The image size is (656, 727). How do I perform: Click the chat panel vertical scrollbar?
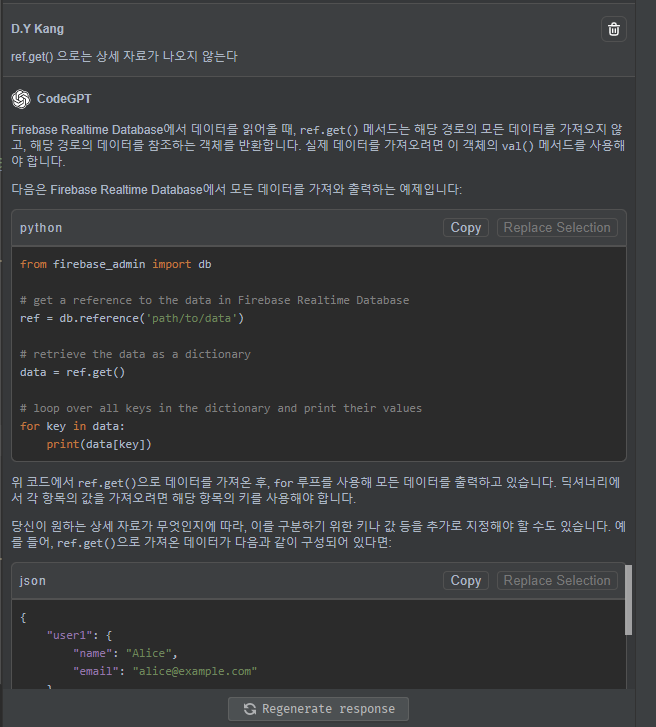[628, 599]
